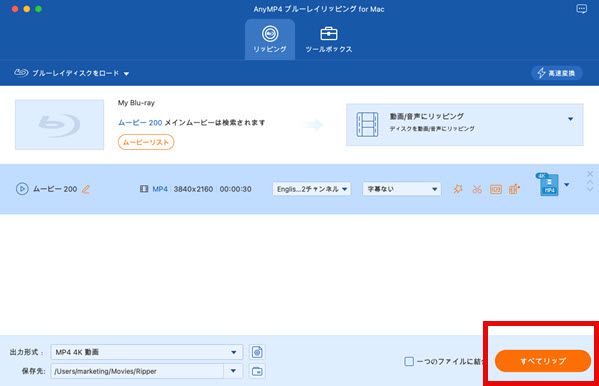The image size is (599, 386).
Task: Click the 3840x2160 resolution text
Action: pyautogui.click(x=193, y=189)
